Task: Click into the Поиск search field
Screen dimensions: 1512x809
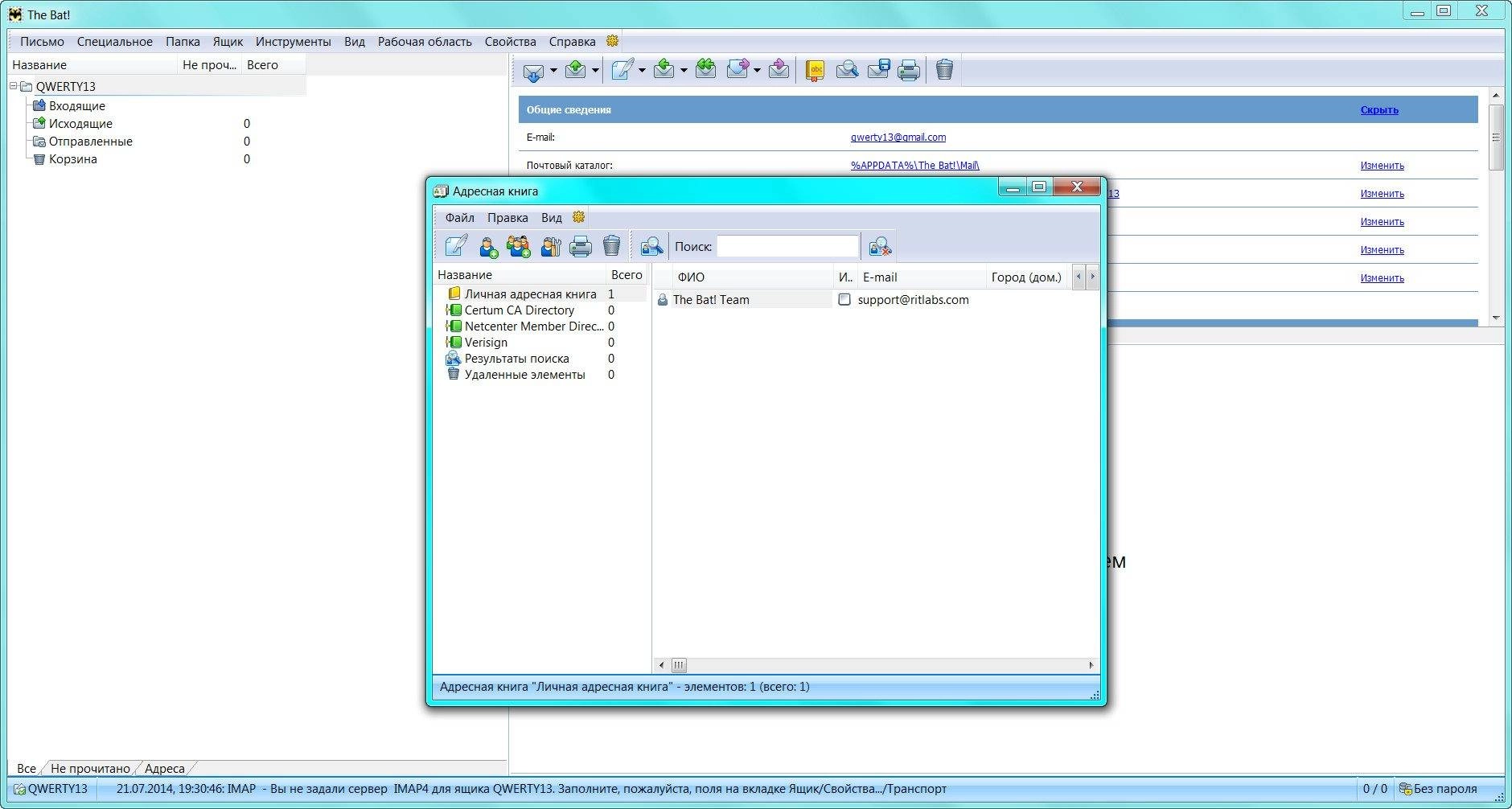Action: 787,246
